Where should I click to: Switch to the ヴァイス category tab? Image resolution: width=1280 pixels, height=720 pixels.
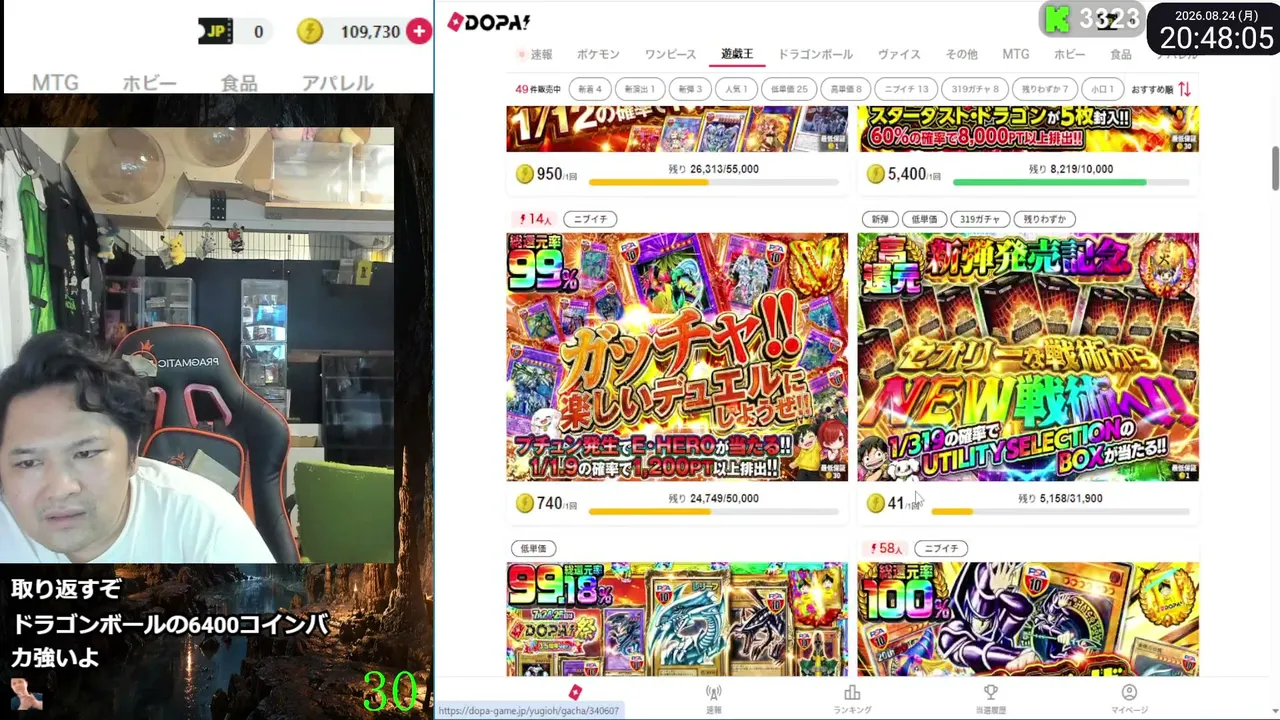[899, 55]
